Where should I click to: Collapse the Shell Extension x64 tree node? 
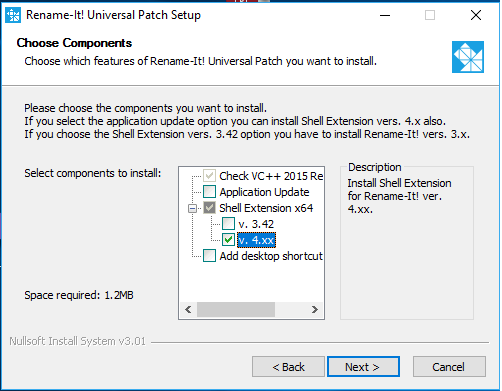tap(192, 208)
